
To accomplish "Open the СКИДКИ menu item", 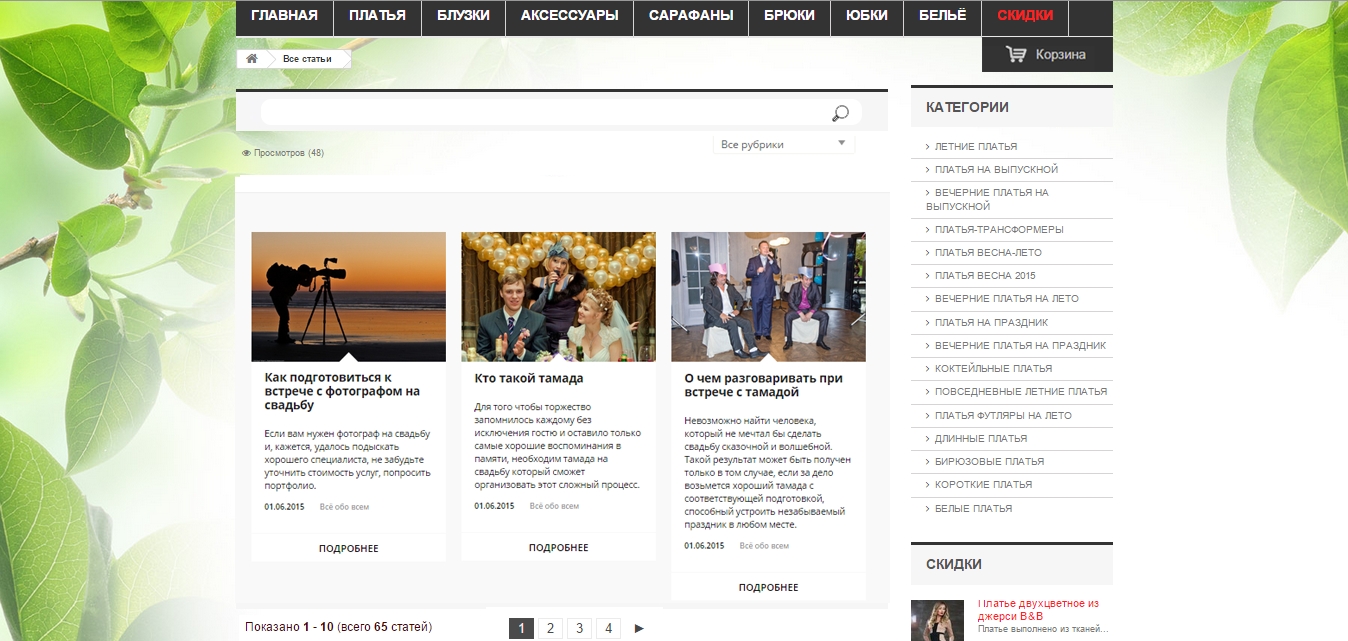I will point(1025,16).
